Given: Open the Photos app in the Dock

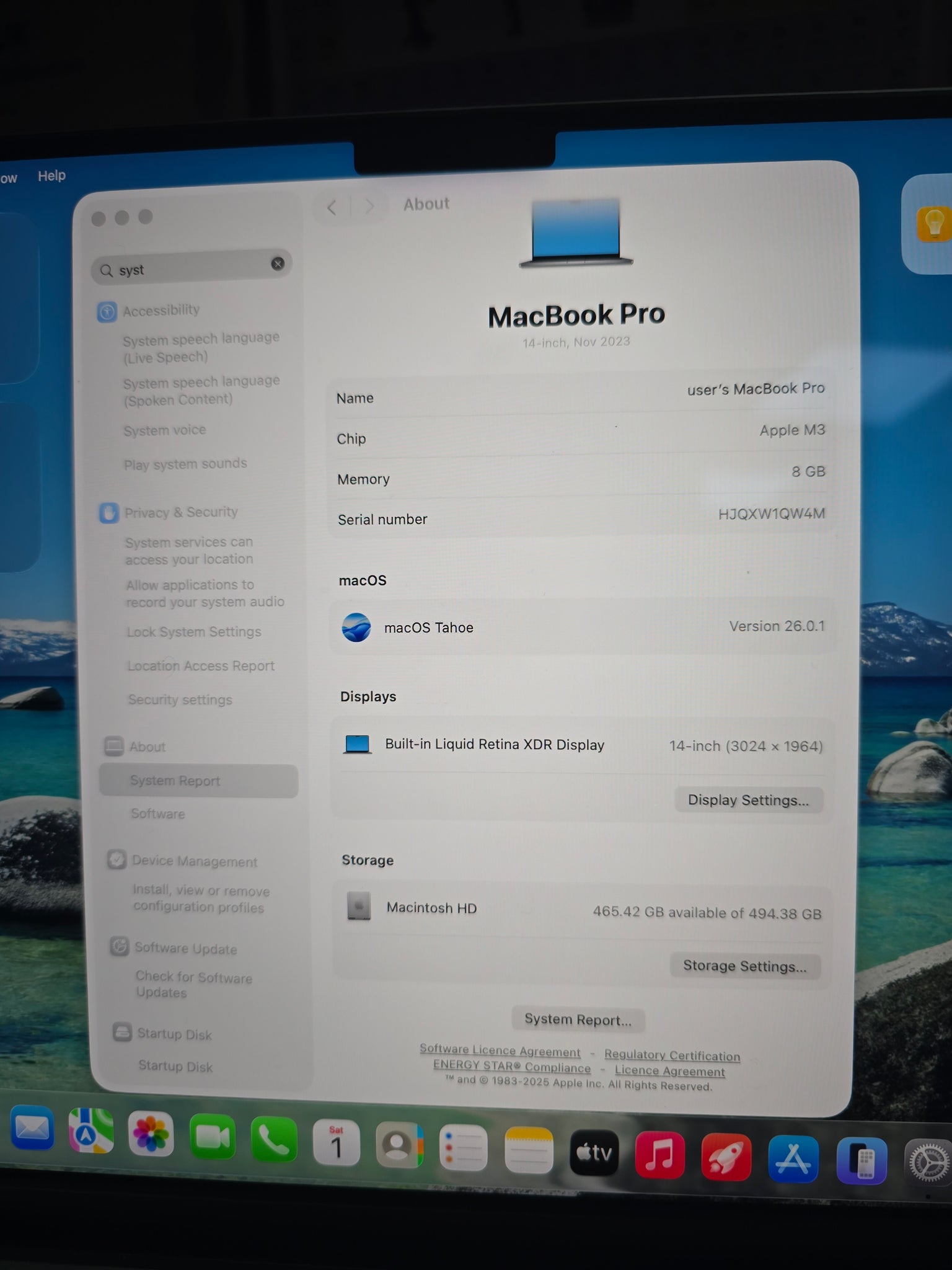Looking at the screenshot, I should [x=151, y=1134].
